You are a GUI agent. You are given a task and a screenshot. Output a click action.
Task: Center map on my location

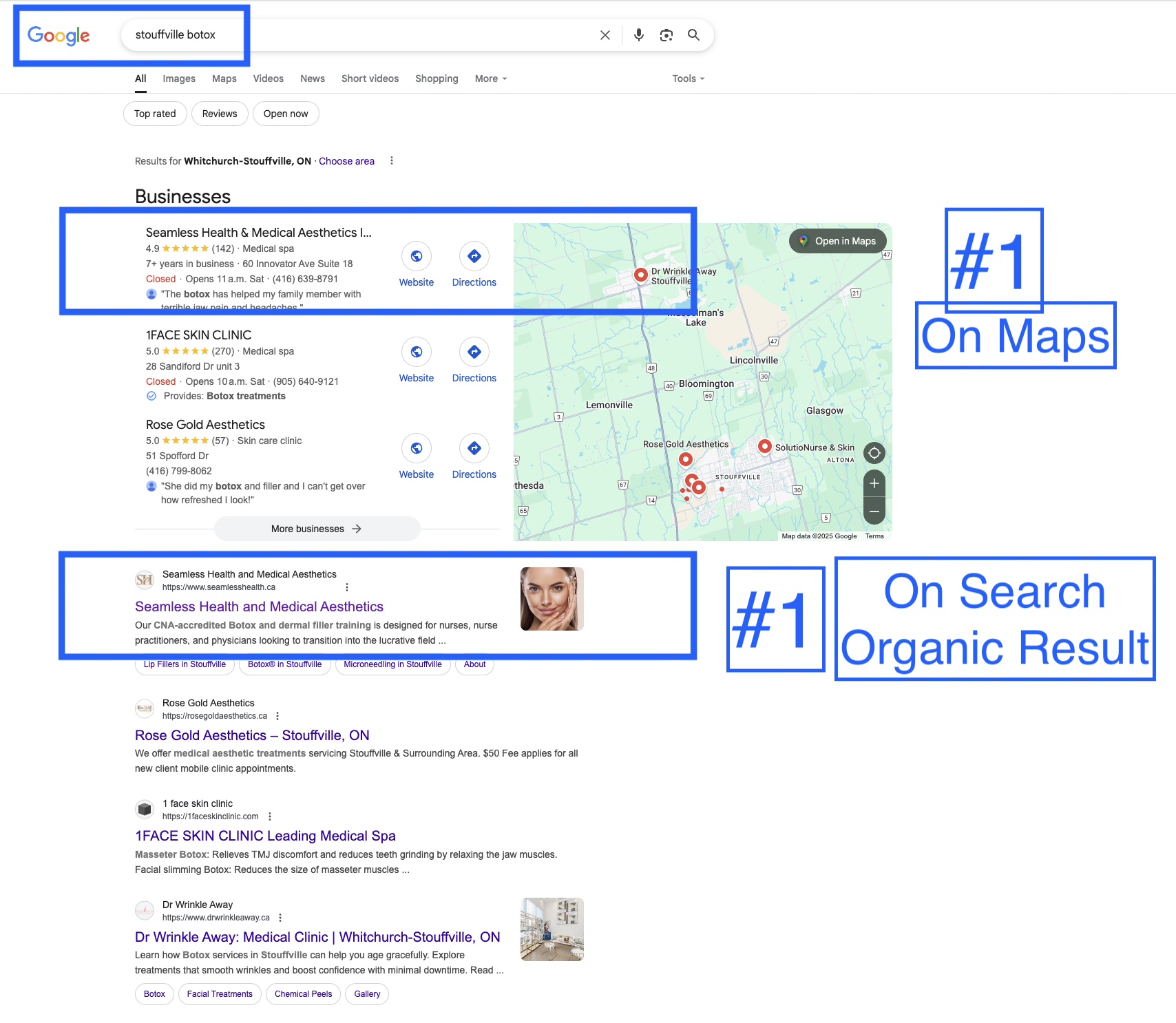tap(874, 453)
